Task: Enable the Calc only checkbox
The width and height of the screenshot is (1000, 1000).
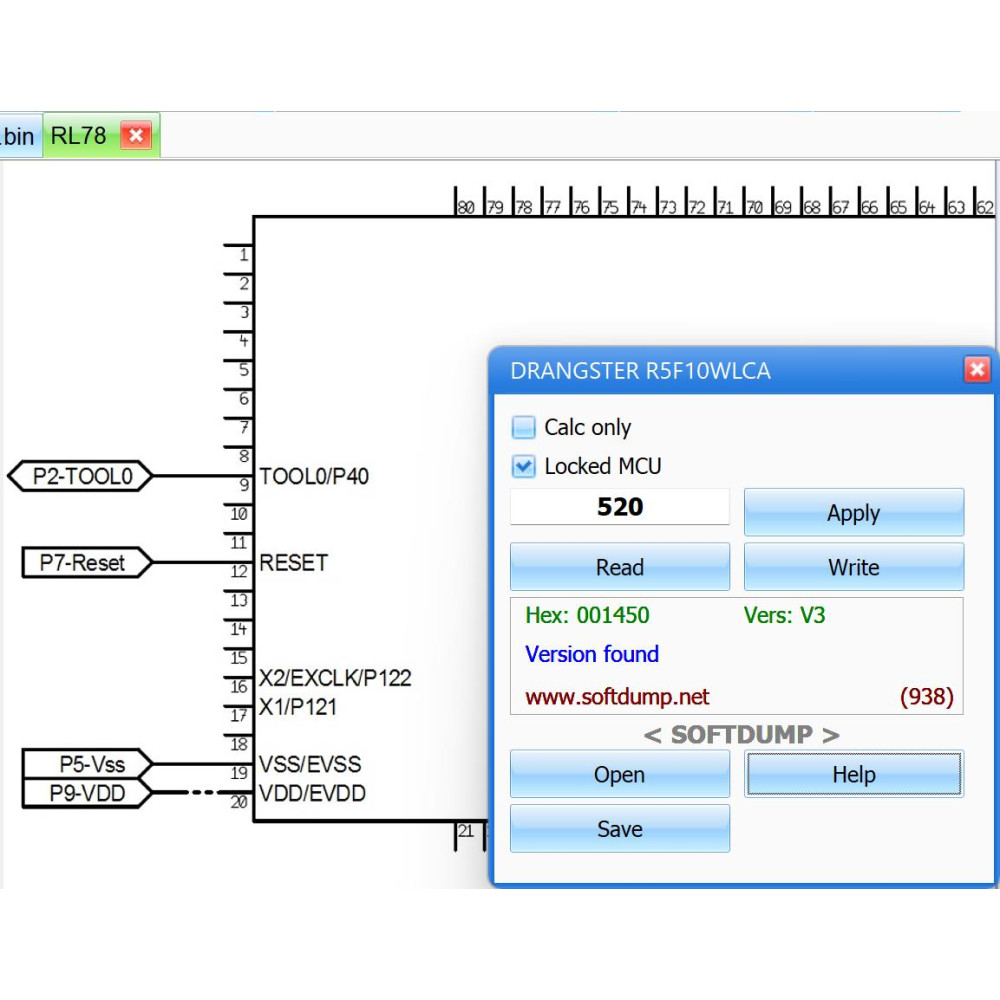Action: pyautogui.click(x=524, y=427)
